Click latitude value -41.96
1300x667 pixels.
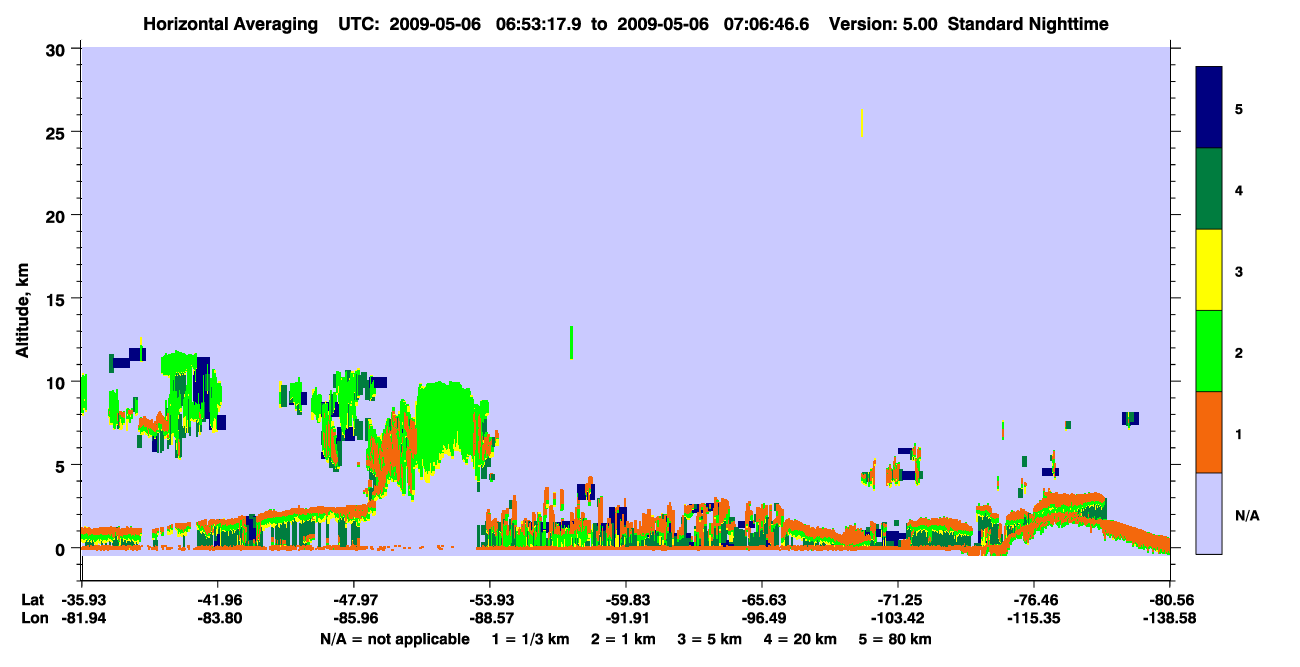(217, 600)
